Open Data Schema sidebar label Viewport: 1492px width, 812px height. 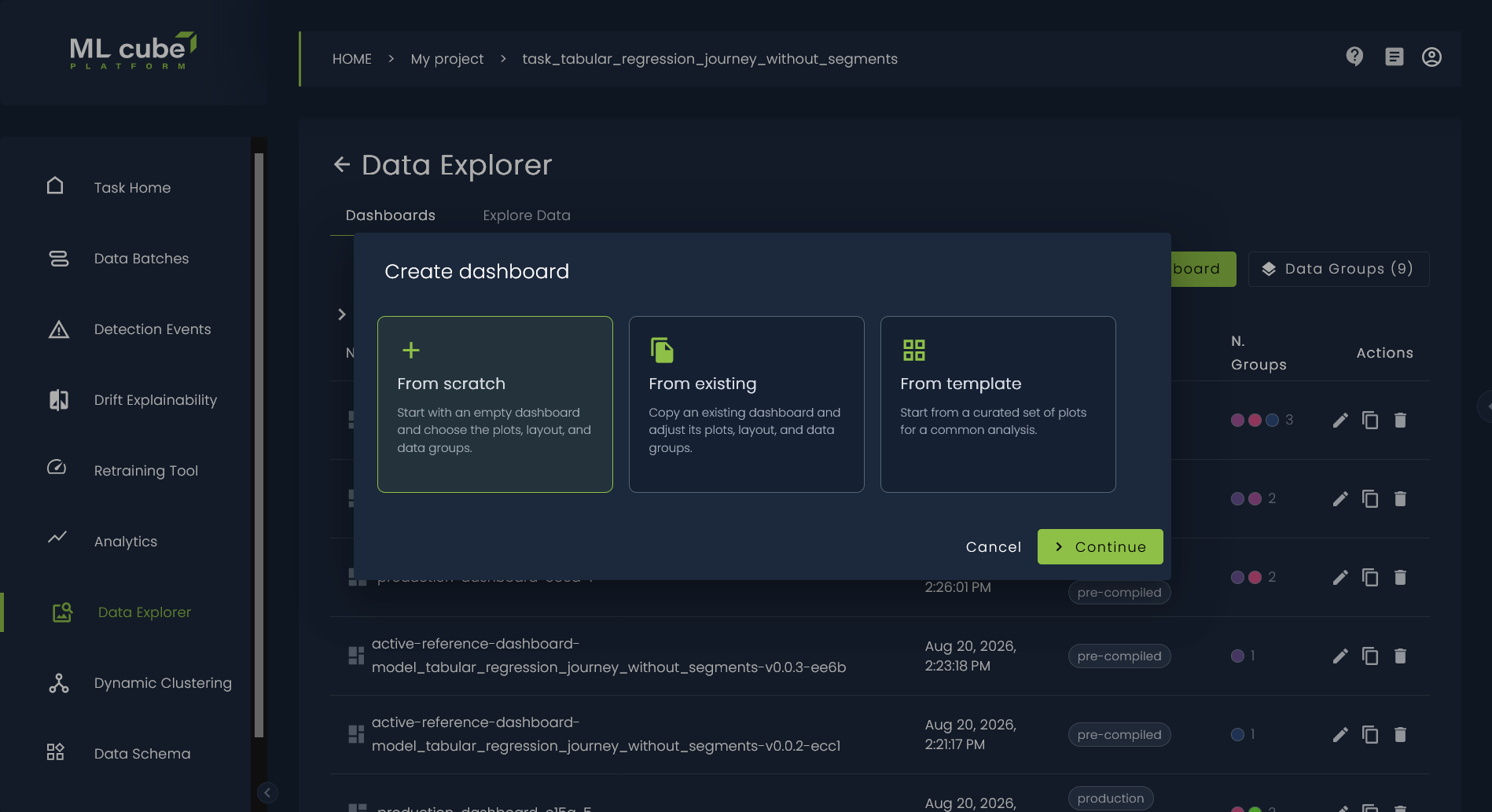pos(142,754)
